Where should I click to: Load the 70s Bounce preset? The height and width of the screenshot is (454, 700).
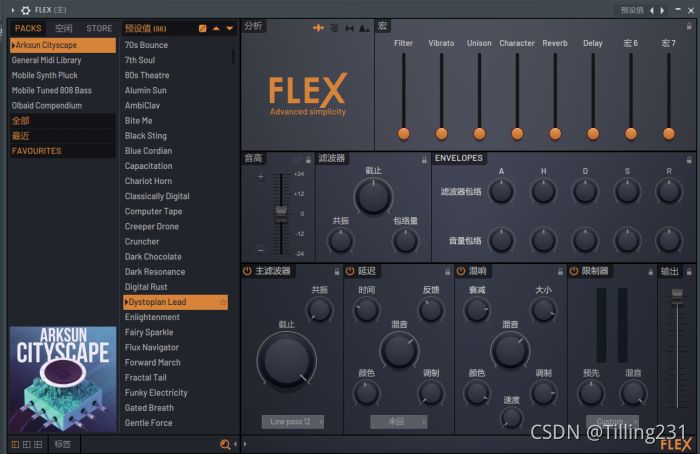(x=176, y=45)
